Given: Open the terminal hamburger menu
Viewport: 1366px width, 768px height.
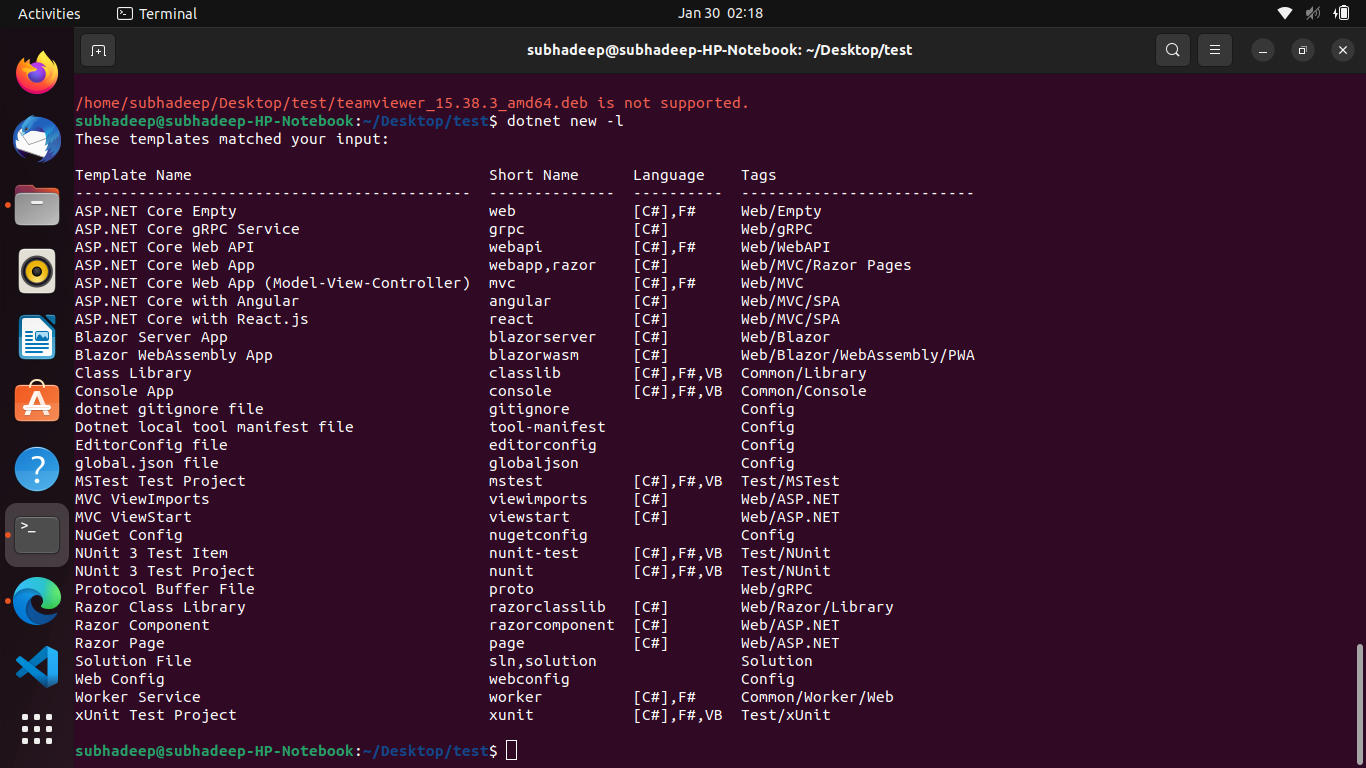Looking at the screenshot, I should pyautogui.click(x=1215, y=50).
